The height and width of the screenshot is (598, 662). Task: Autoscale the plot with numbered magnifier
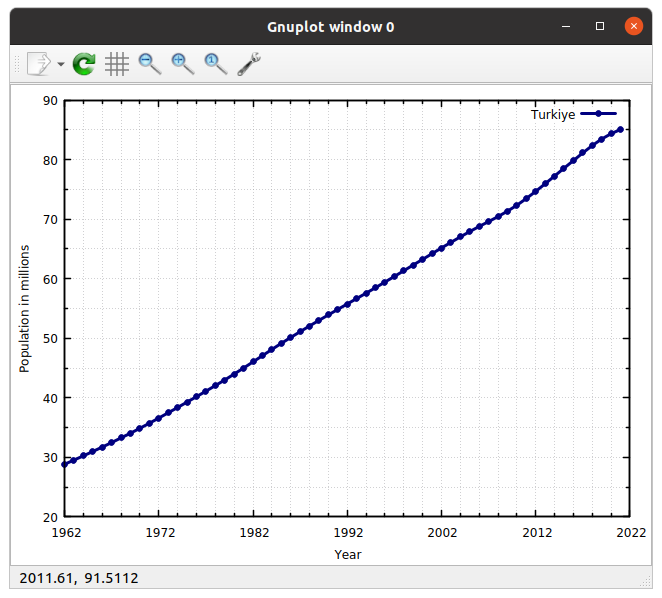point(215,64)
